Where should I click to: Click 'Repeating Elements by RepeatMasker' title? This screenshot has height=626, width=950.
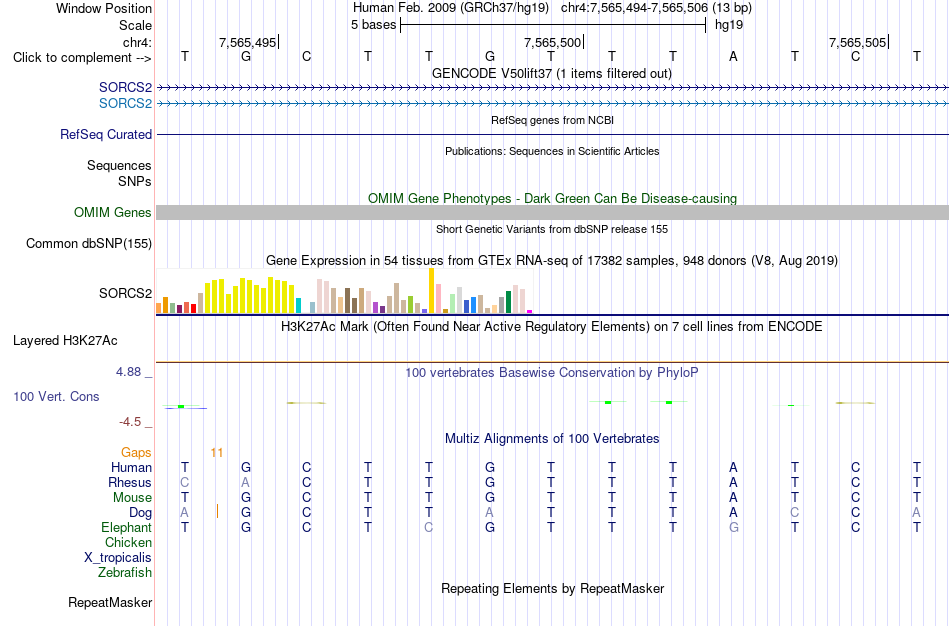(553, 588)
